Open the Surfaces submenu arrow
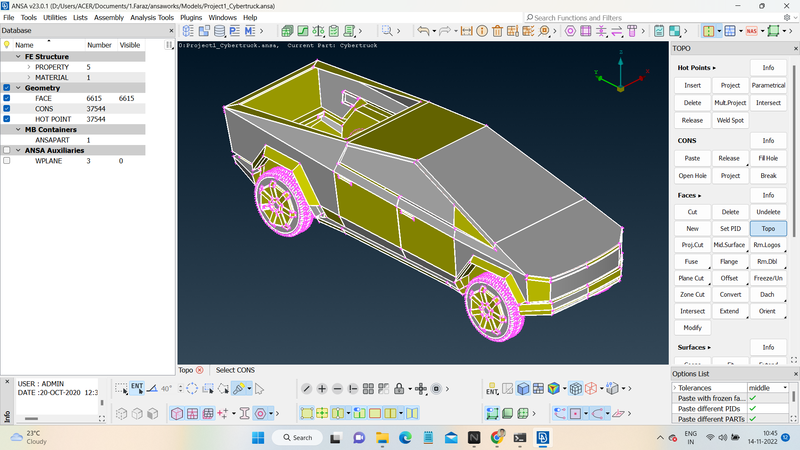Viewport: 800px width, 450px height. click(709, 347)
